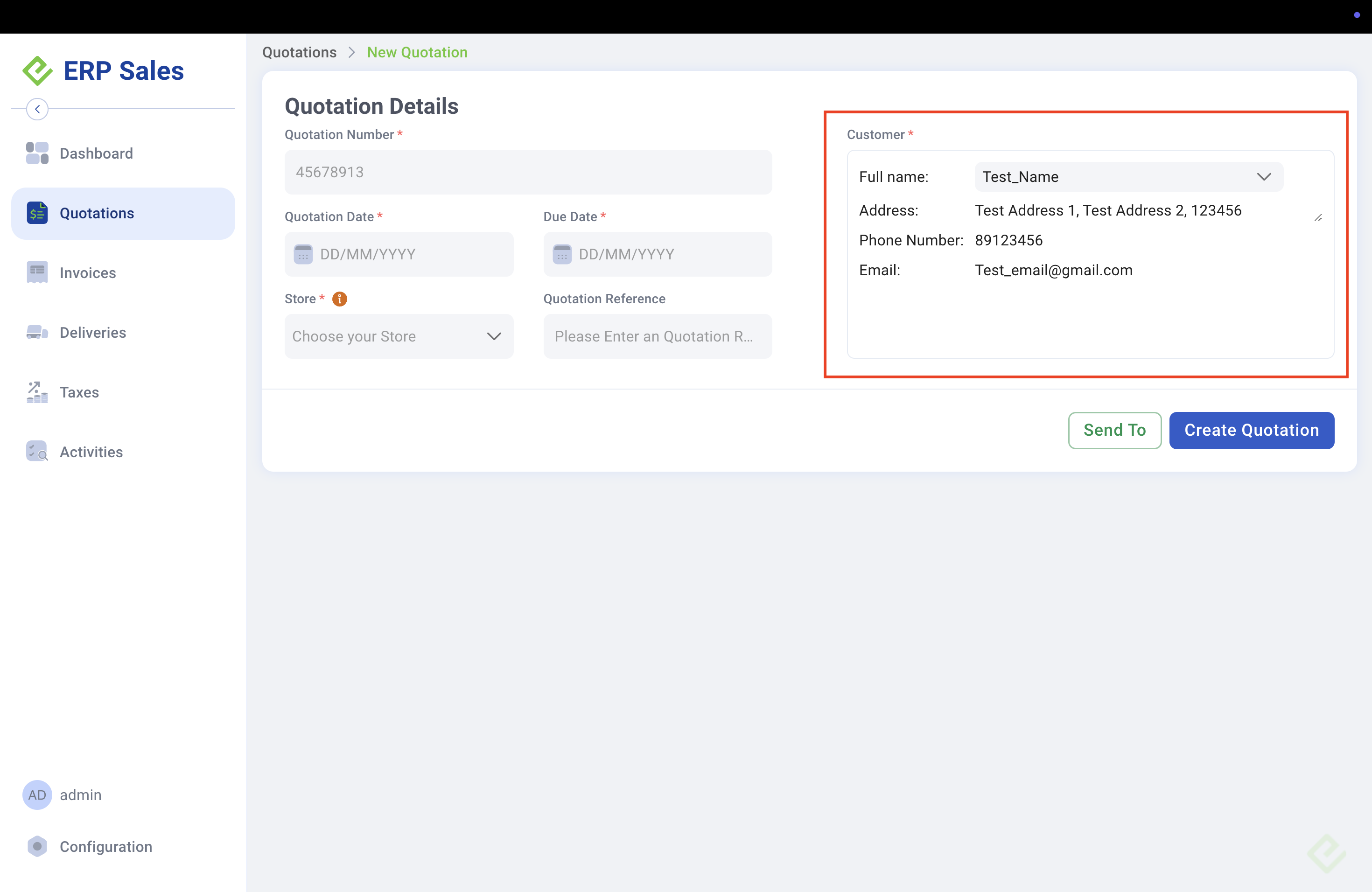Open the admin user entry
This screenshot has height=892, width=1372.
(123, 795)
